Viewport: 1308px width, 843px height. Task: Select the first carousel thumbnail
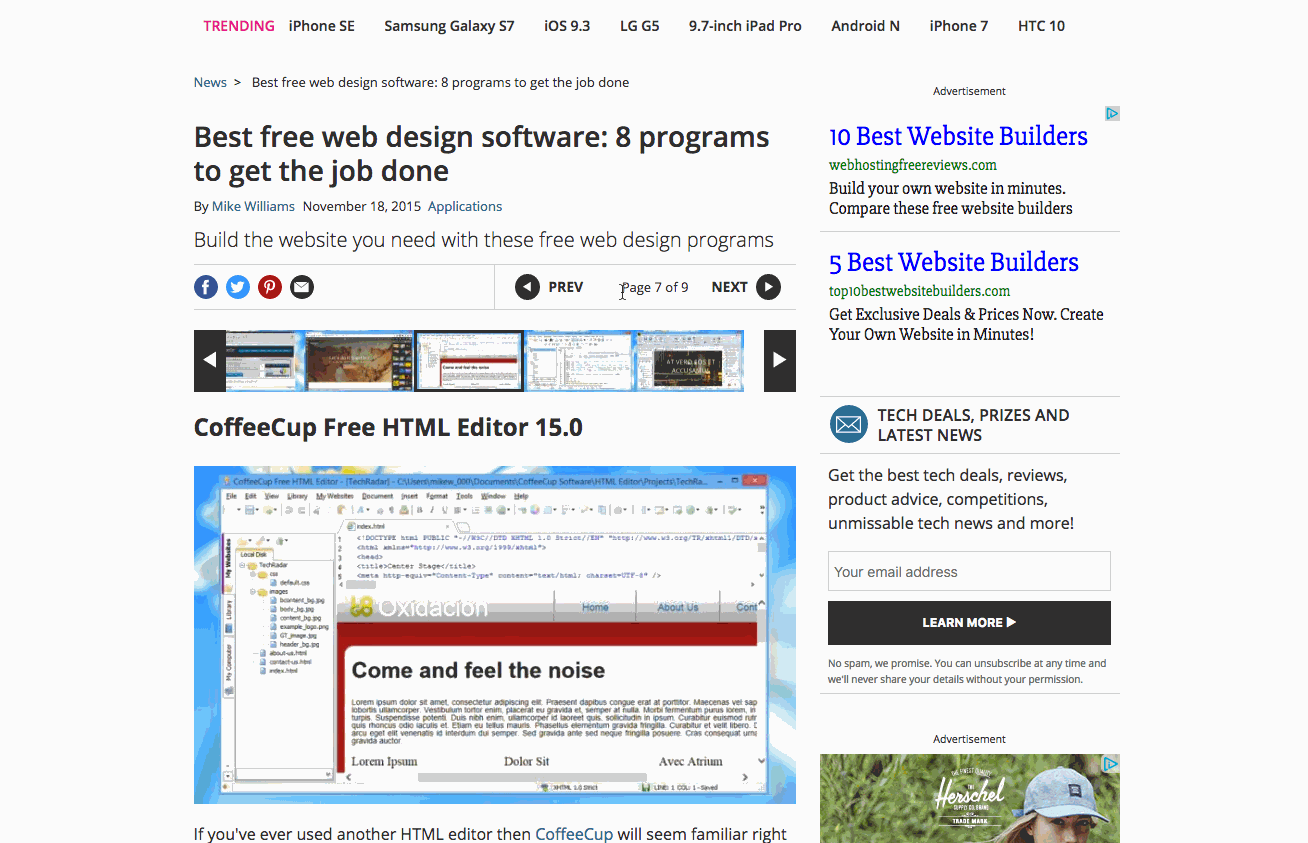point(260,360)
